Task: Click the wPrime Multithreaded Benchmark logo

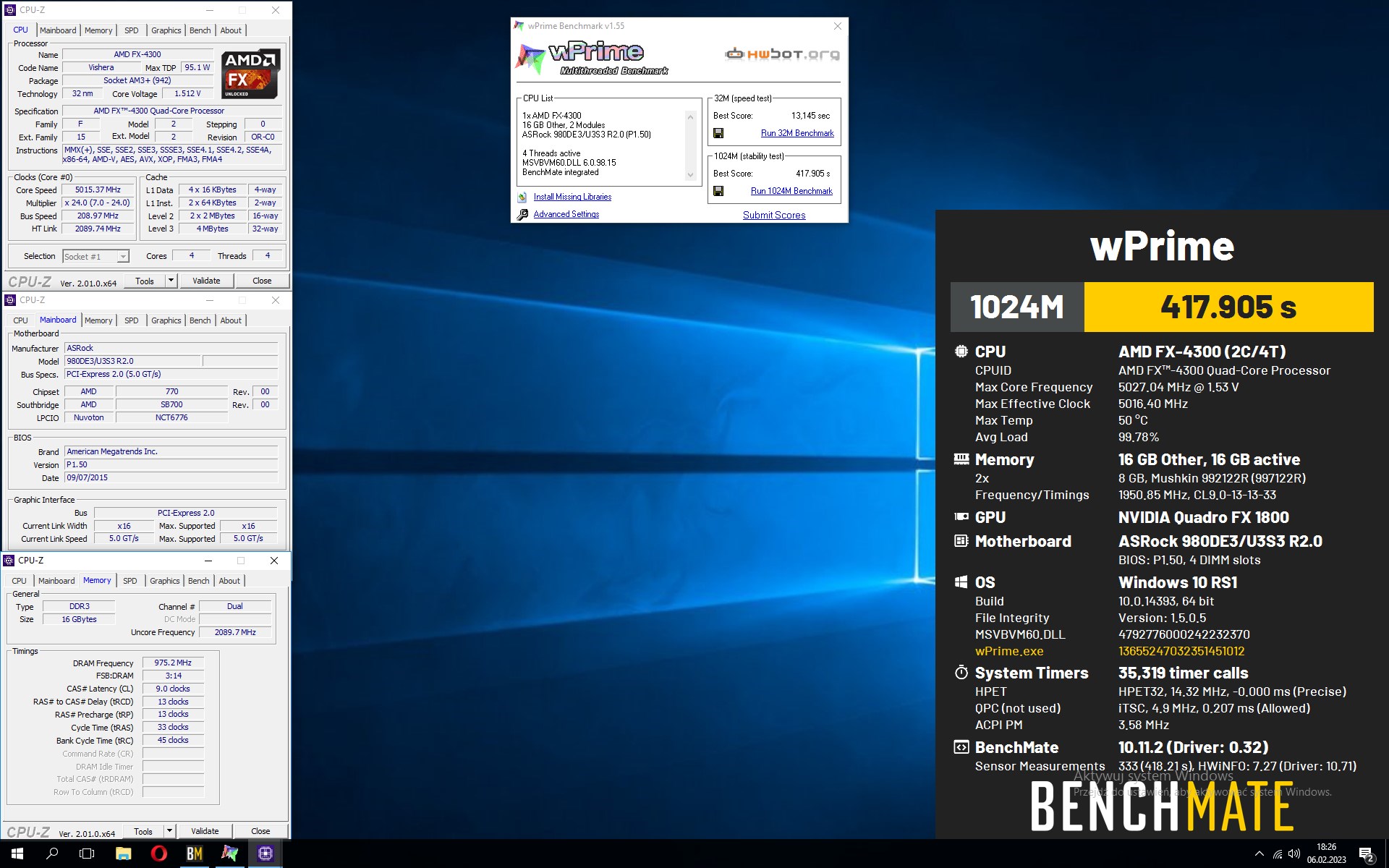Action: (x=593, y=58)
